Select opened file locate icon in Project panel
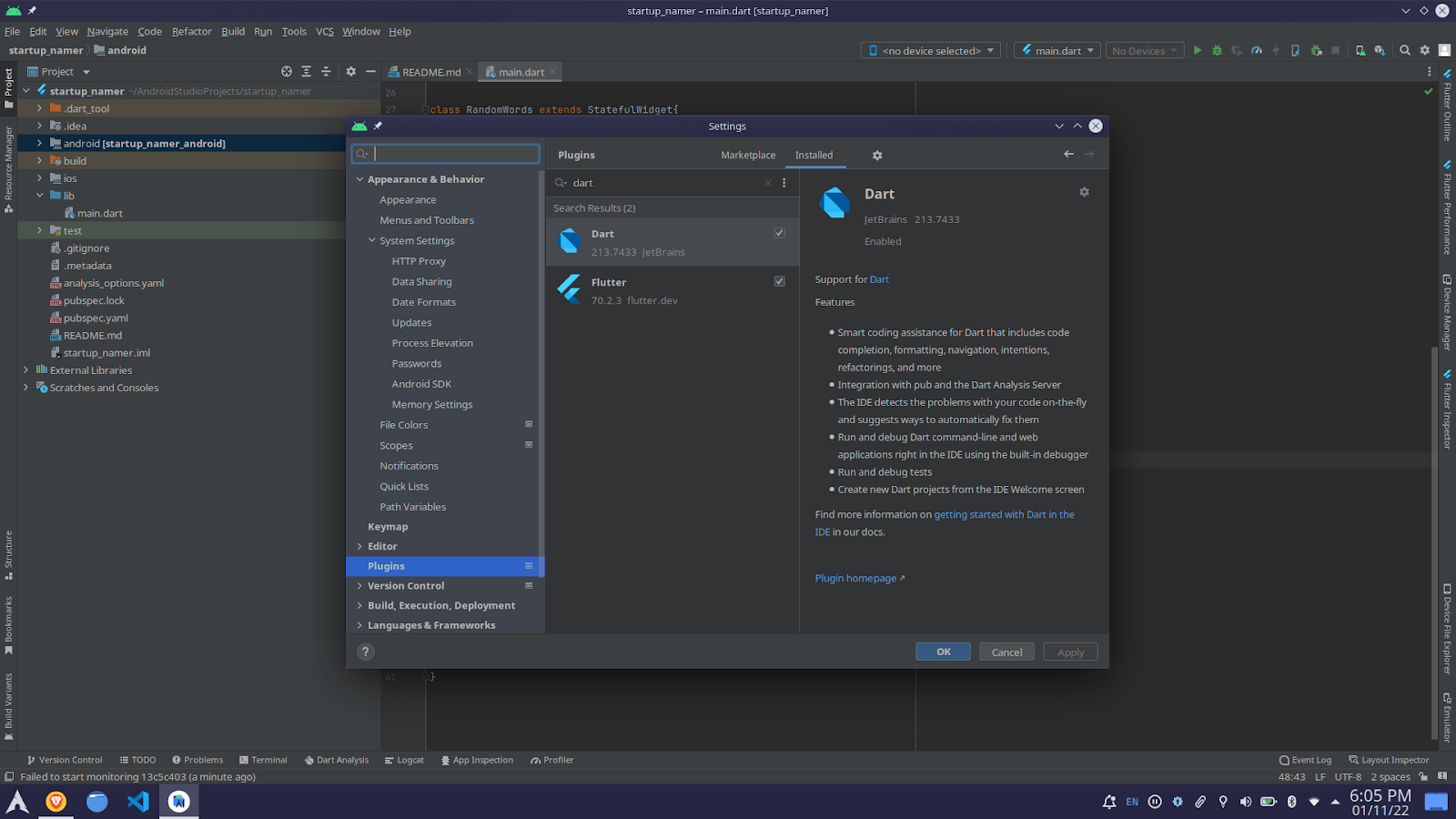The height and width of the screenshot is (819, 1456). tap(287, 71)
